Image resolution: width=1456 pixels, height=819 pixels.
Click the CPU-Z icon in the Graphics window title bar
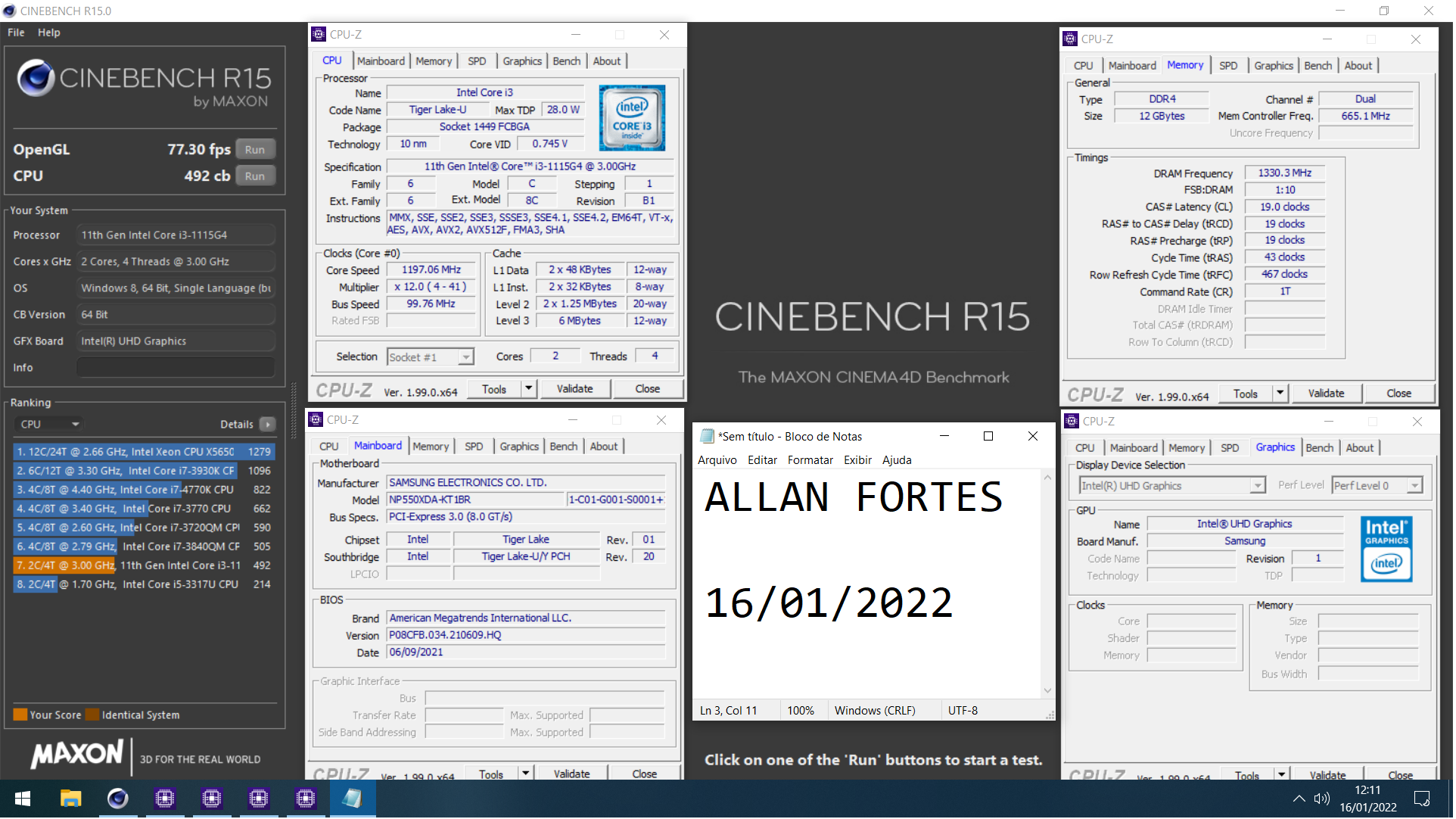tap(1072, 422)
